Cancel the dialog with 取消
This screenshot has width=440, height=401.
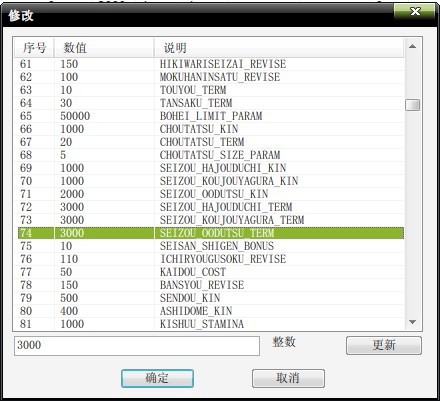point(288,378)
